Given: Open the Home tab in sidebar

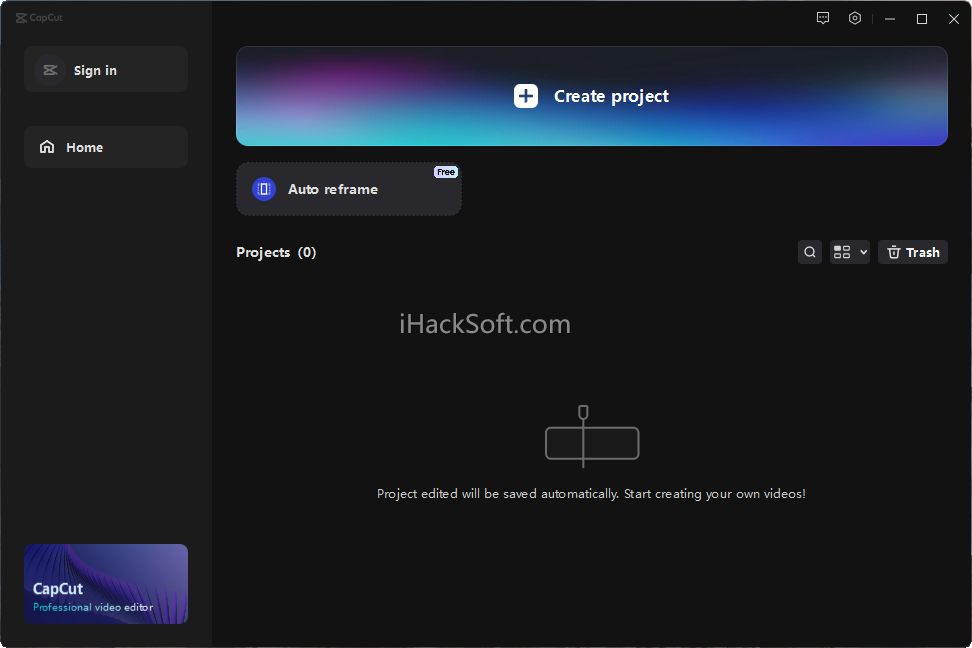Looking at the screenshot, I should (106, 147).
